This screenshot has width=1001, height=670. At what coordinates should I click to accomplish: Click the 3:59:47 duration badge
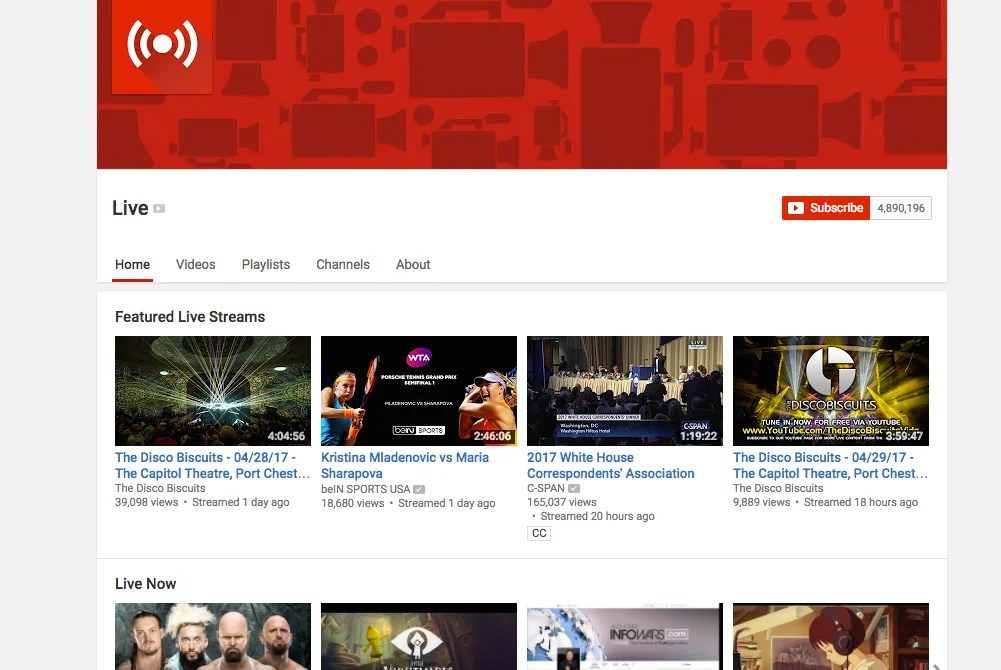click(x=904, y=436)
